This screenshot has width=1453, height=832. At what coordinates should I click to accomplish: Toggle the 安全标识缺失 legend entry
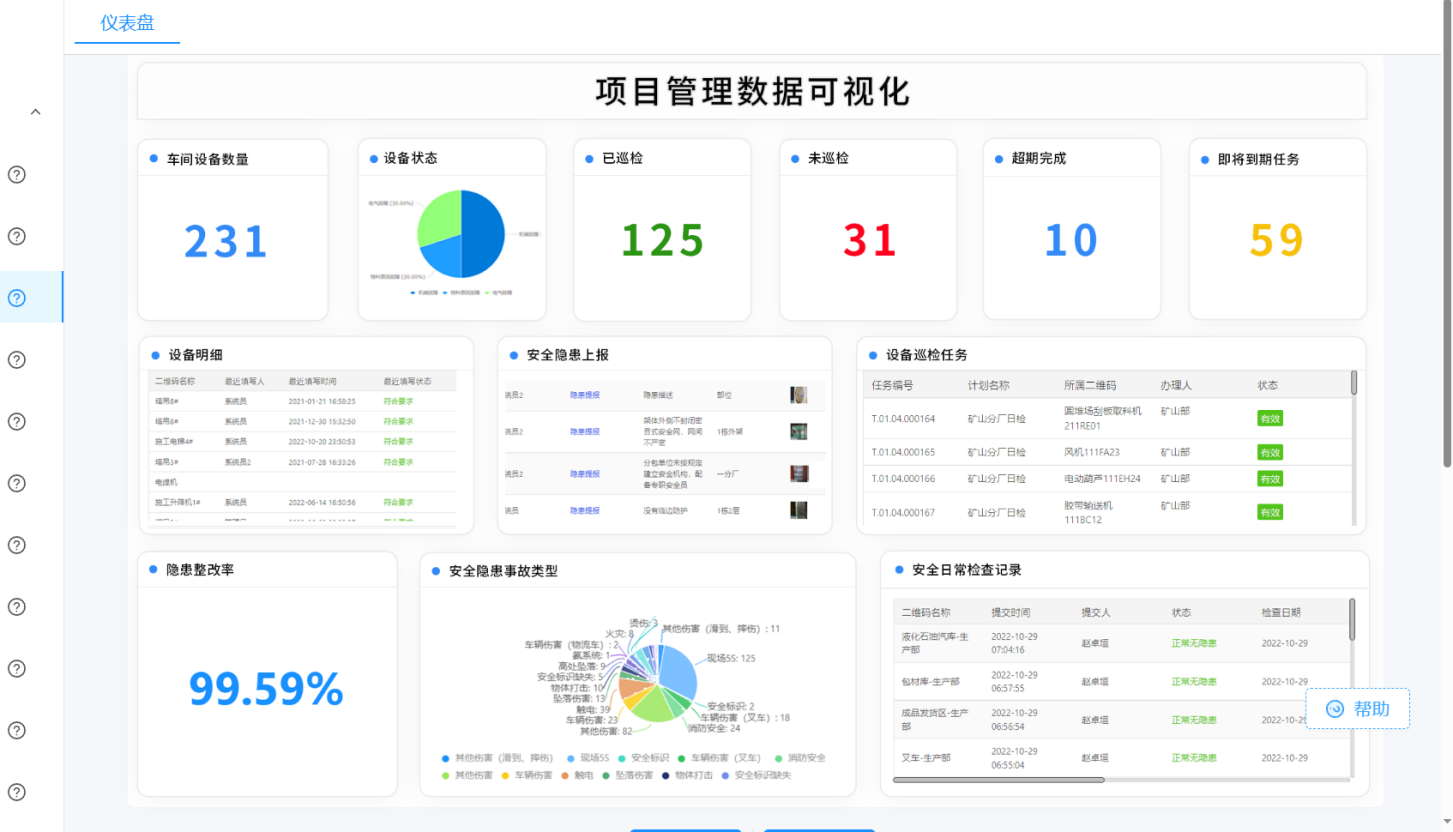click(x=755, y=775)
